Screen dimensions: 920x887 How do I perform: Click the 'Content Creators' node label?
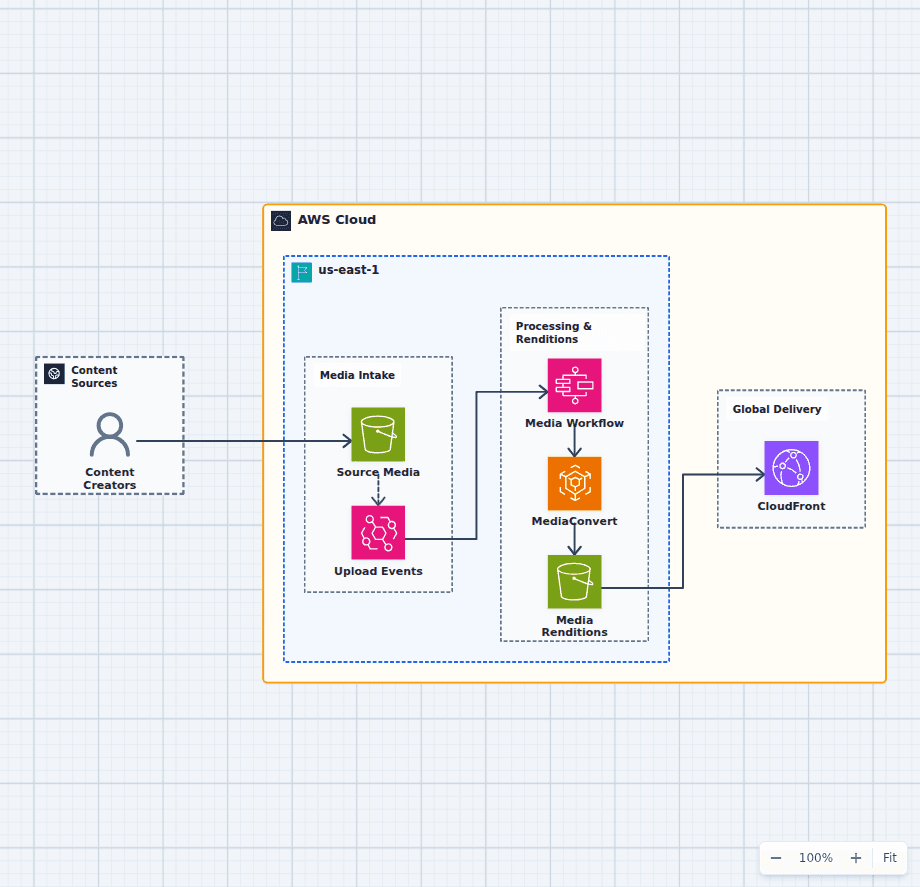tap(110, 479)
